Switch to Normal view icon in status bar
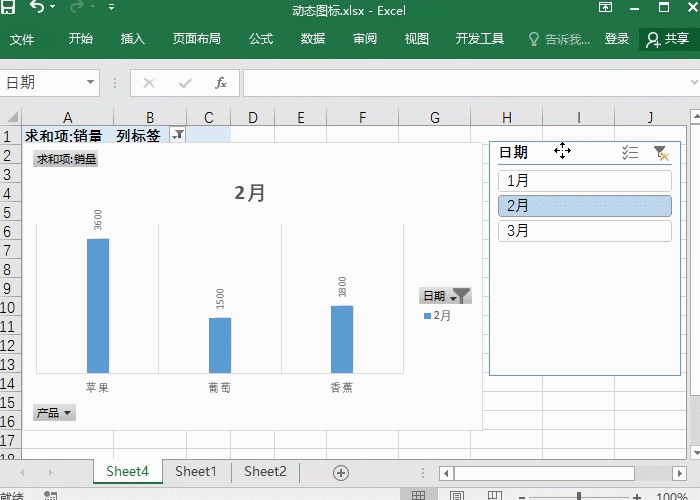This screenshot has height=500, width=700. [x=418, y=495]
